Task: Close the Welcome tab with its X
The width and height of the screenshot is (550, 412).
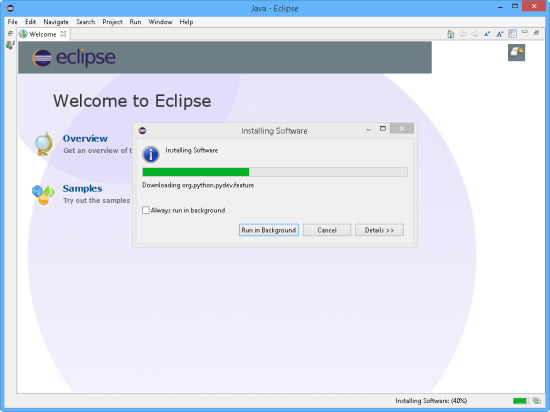Action: point(63,34)
